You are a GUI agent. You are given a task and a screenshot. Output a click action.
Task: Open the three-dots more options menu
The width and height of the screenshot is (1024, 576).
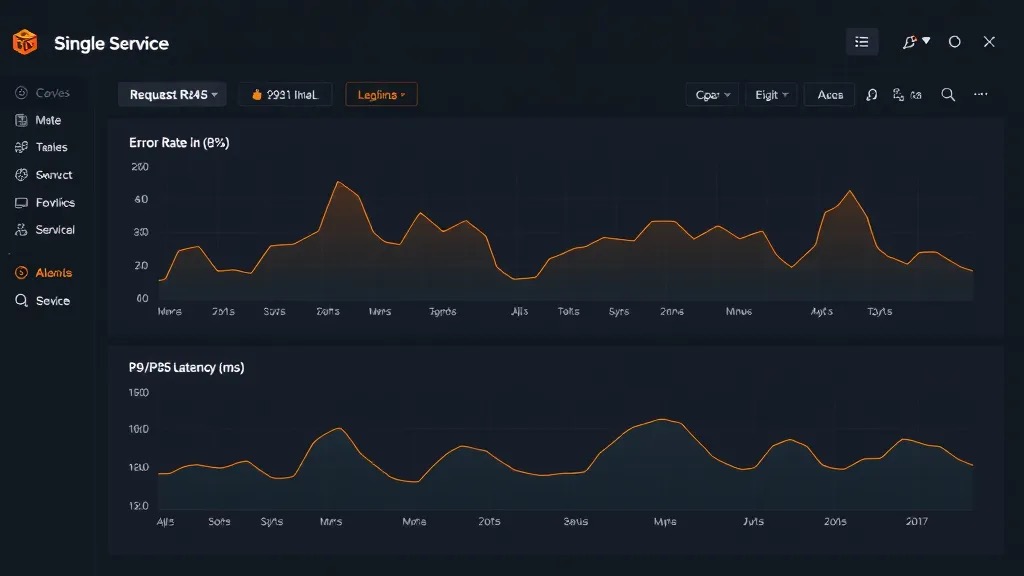981,94
